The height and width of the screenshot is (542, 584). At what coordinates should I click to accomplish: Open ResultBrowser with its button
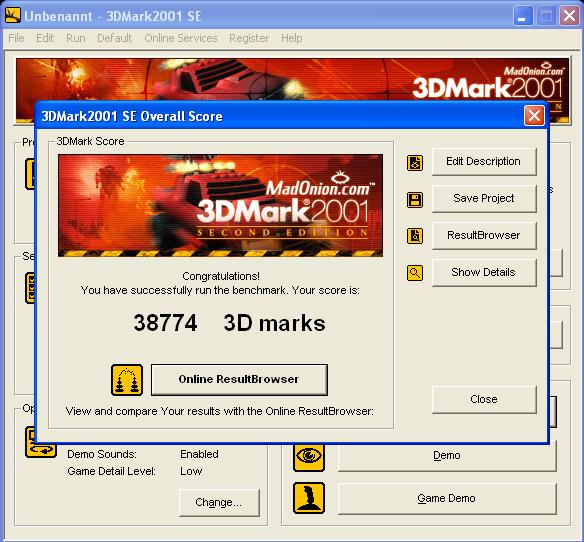click(484, 235)
